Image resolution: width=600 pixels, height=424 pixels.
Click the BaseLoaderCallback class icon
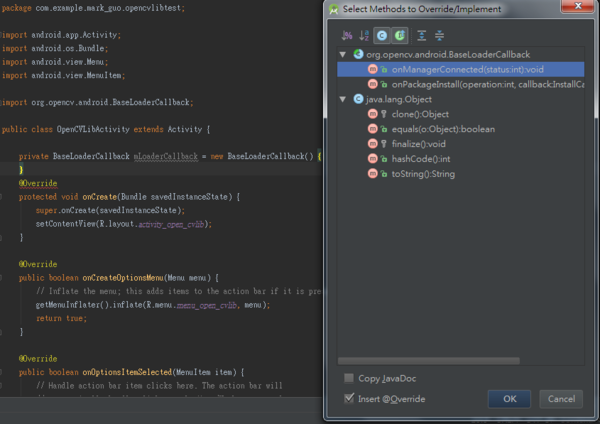point(358,54)
